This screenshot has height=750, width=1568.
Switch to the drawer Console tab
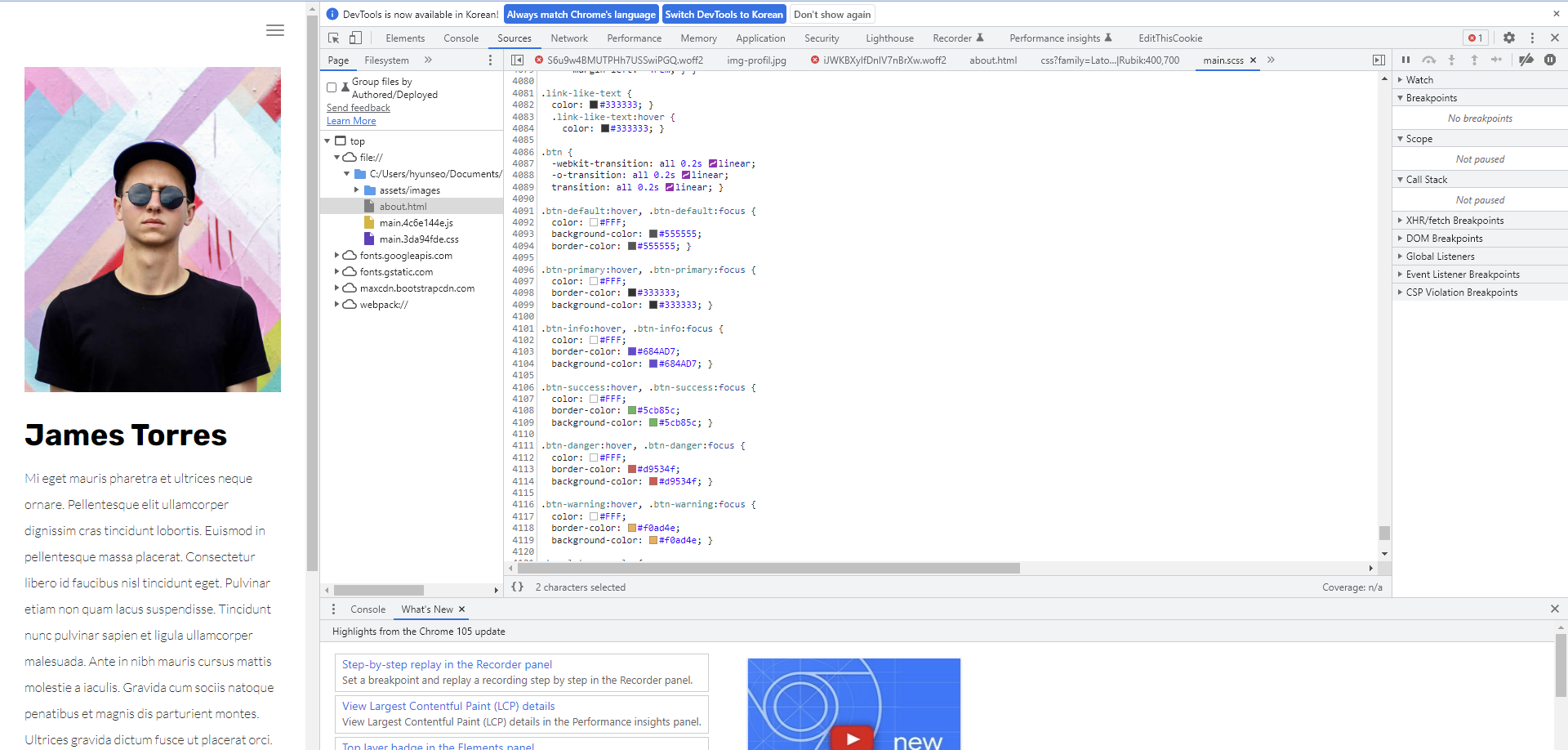367,609
